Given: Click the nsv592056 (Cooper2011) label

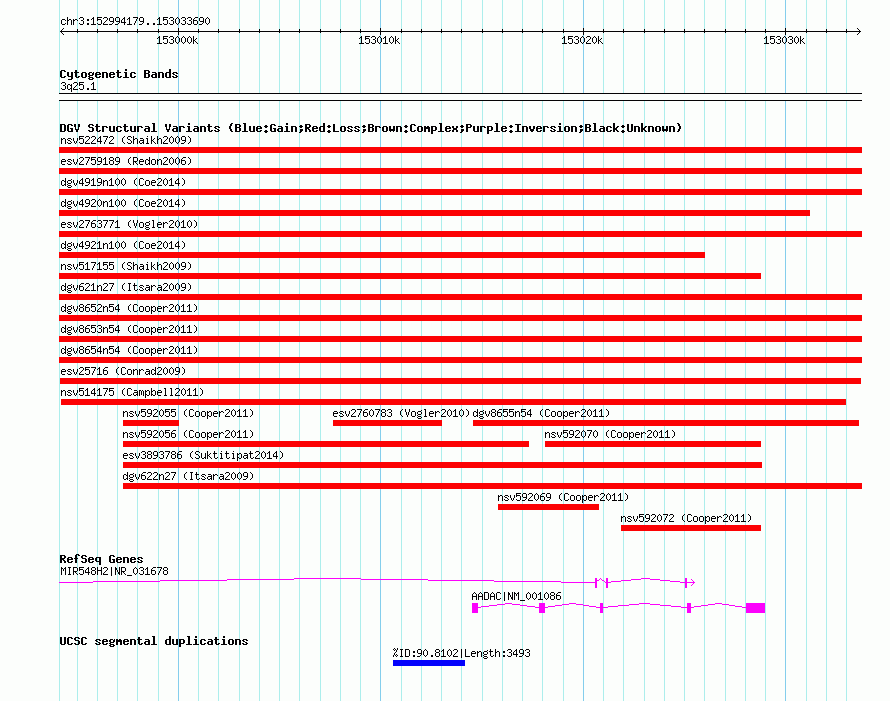Looking at the screenshot, I should (x=188, y=434).
